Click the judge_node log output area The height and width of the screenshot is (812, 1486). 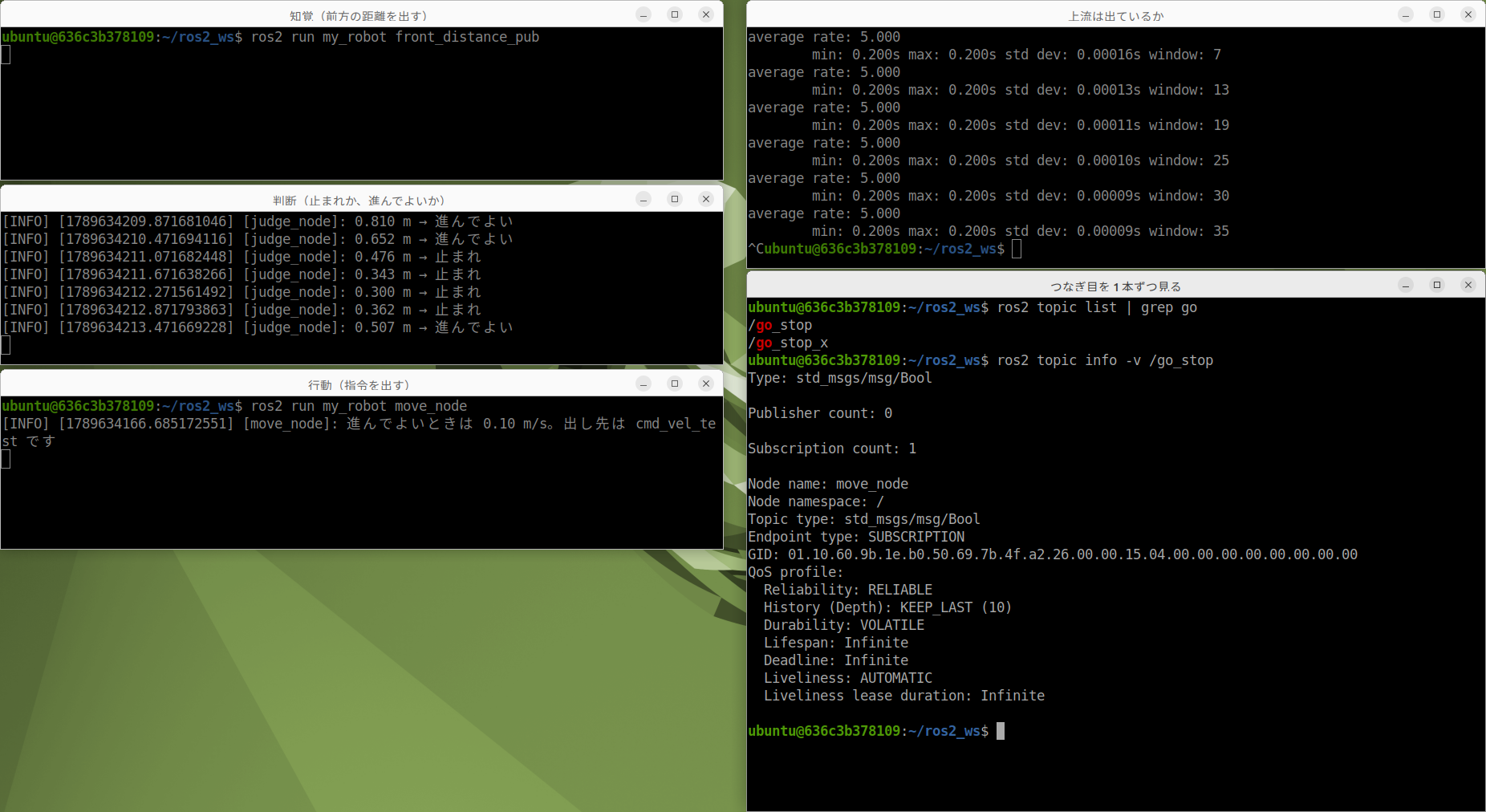[x=362, y=288]
